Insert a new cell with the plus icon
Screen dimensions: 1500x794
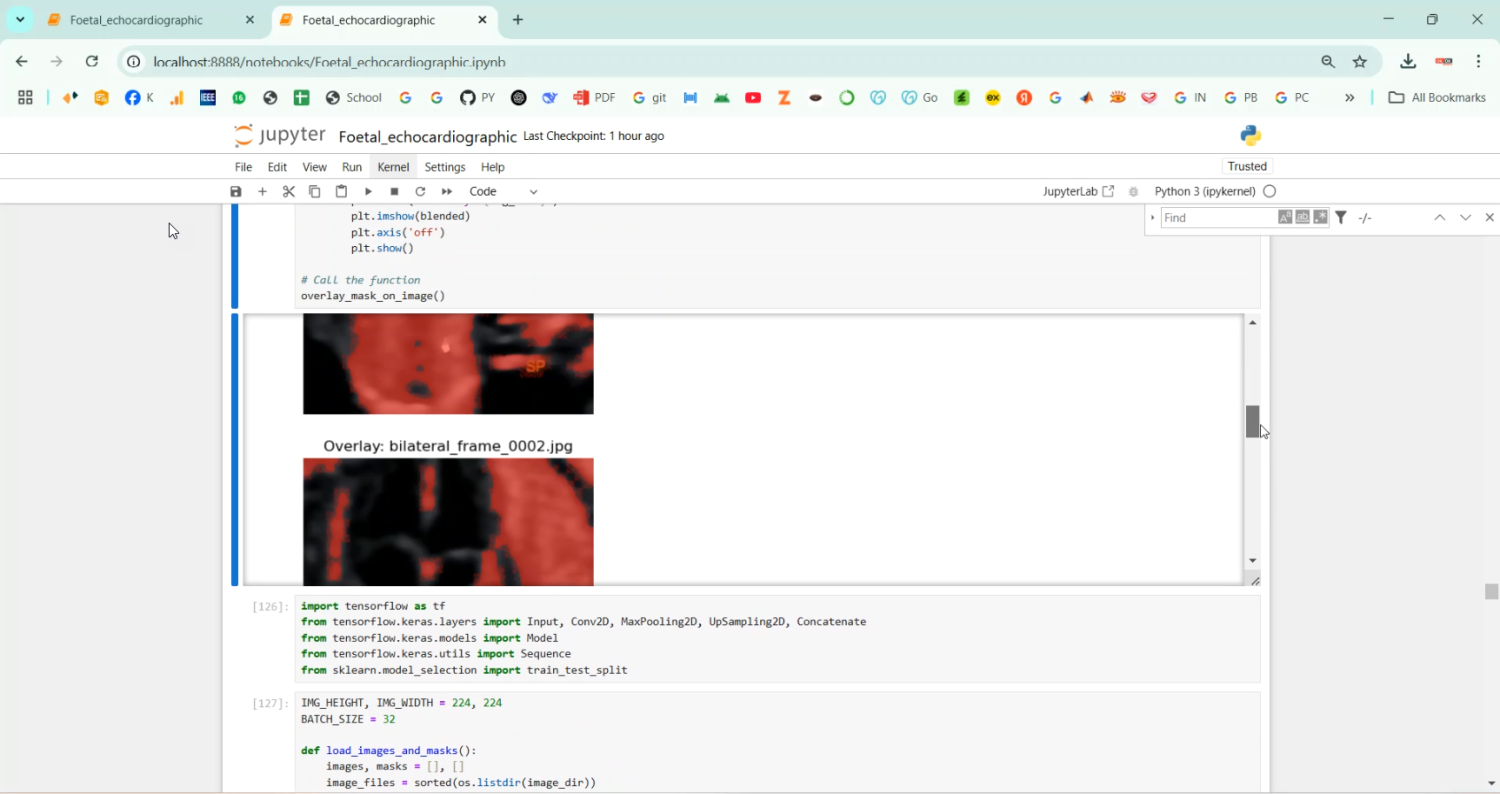tap(263, 191)
